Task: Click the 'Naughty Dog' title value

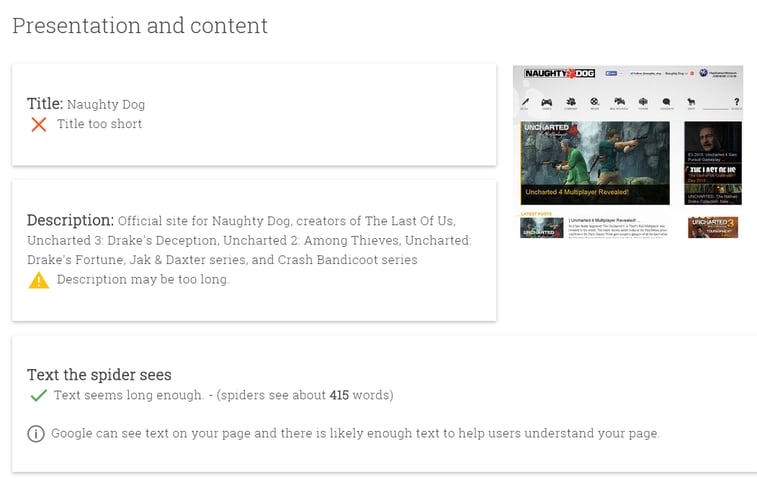Action: click(106, 104)
